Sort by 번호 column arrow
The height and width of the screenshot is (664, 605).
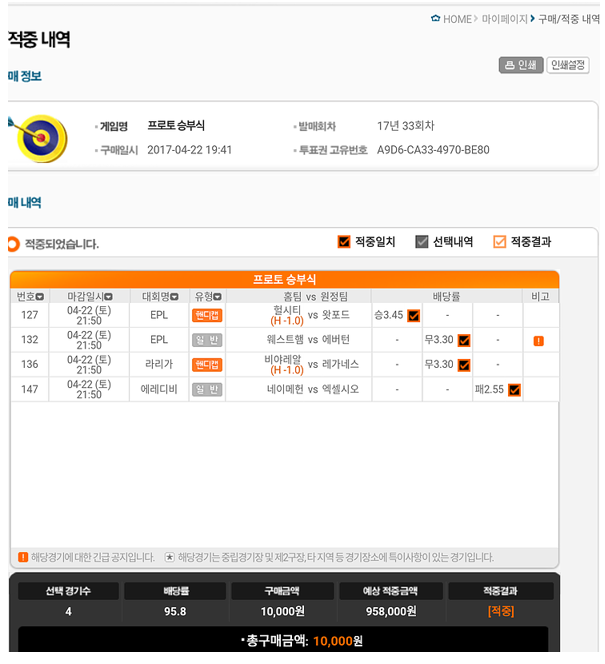[x=40, y=297]
